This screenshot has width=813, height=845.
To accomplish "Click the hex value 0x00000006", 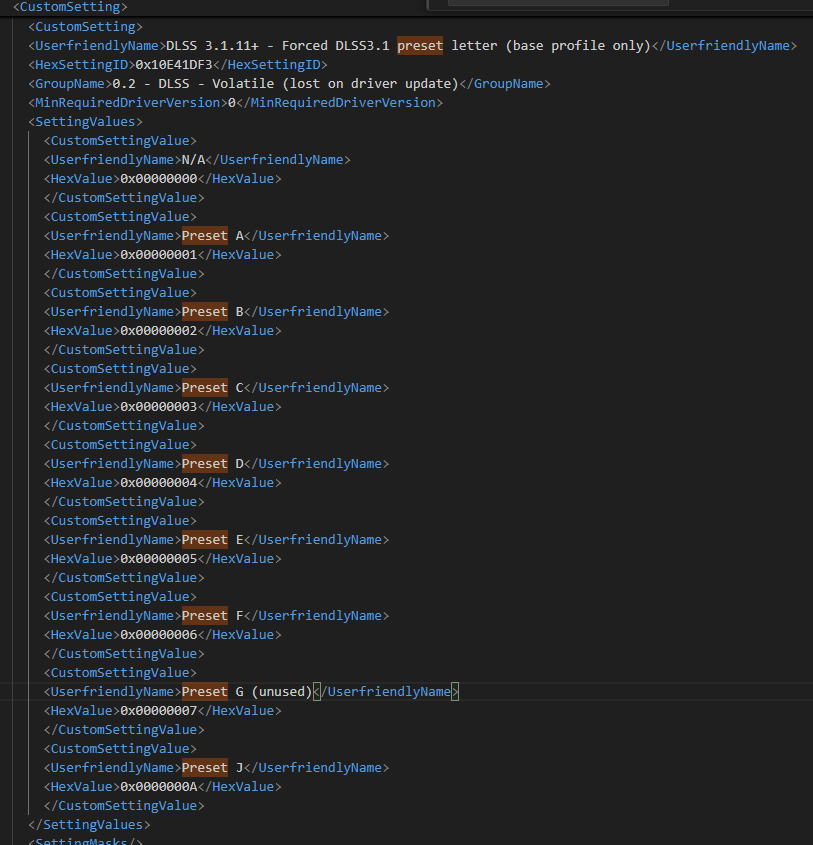I will (x=159, y=634).
